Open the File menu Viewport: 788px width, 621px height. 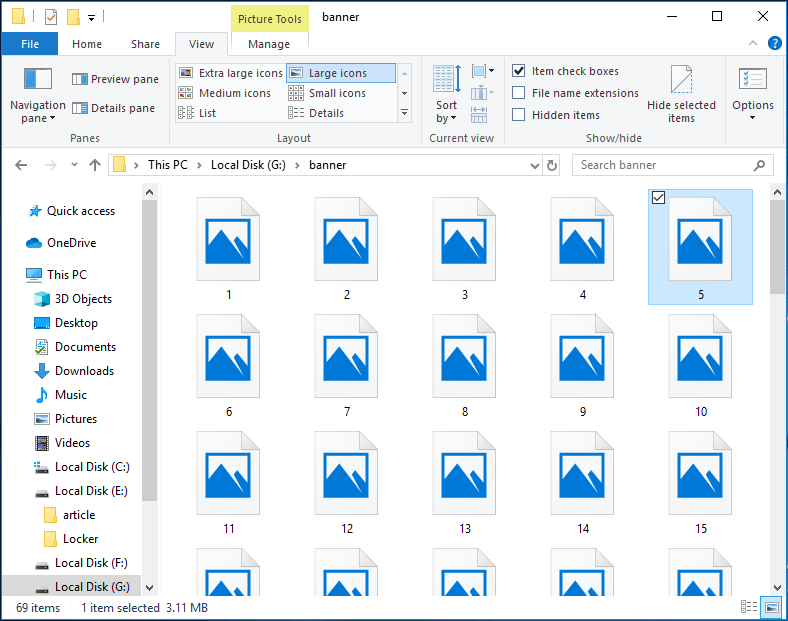(30, 44)
